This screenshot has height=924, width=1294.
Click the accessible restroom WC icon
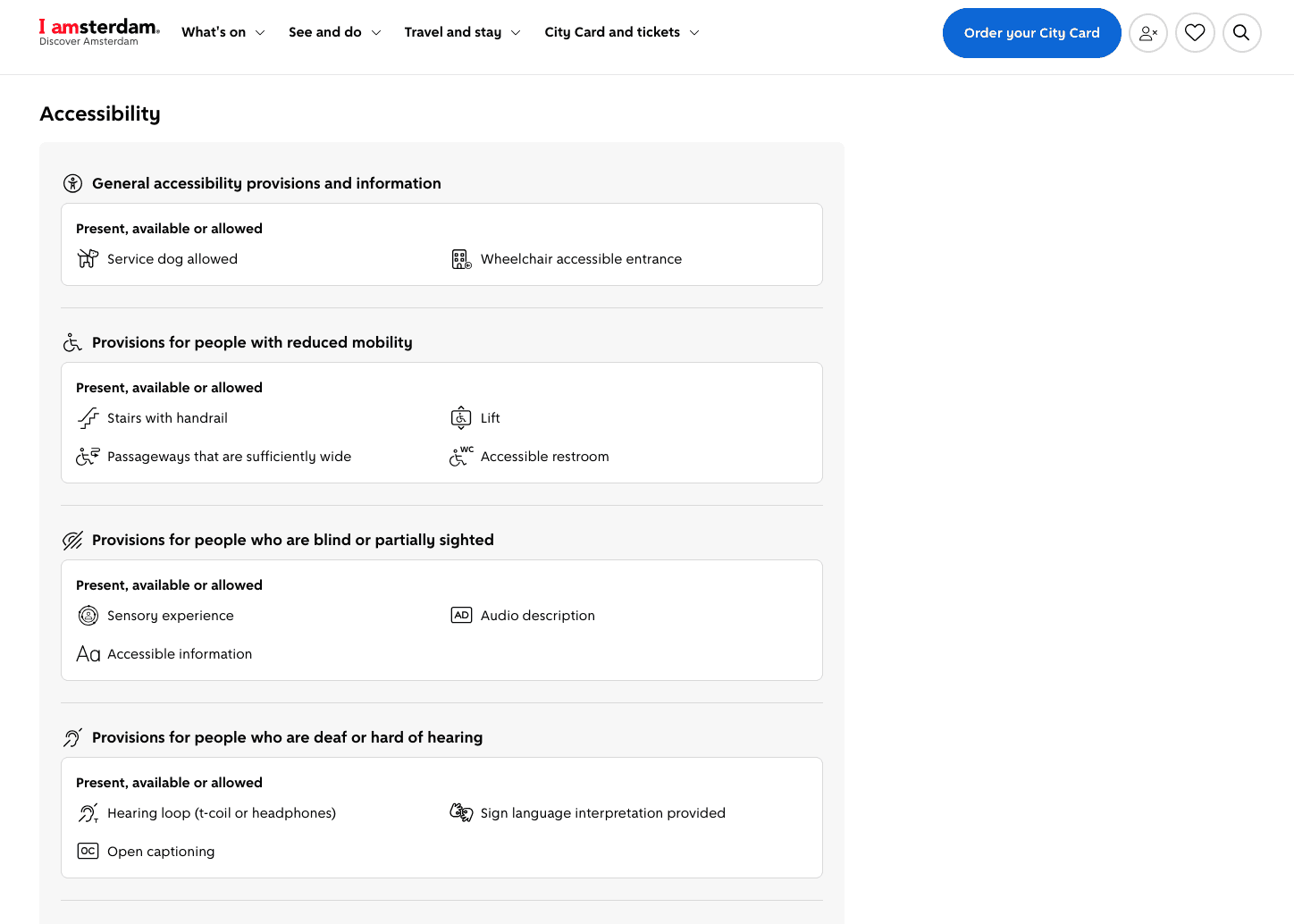[x=461, y=457]
